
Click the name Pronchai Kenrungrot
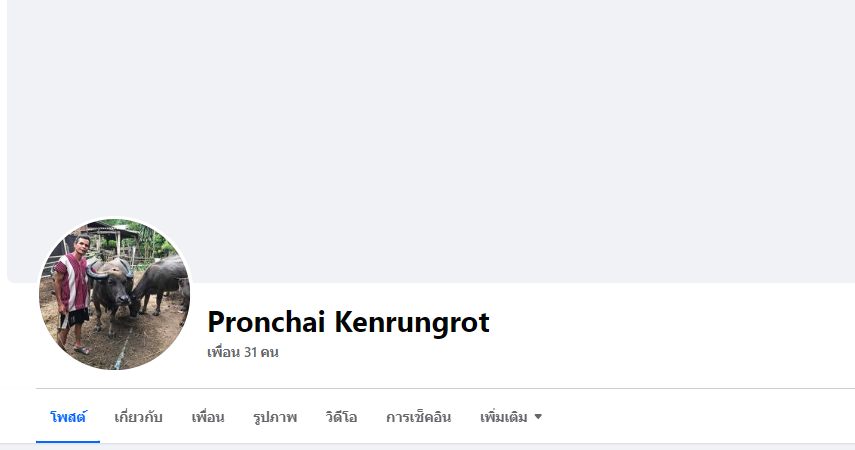point(348,322)
